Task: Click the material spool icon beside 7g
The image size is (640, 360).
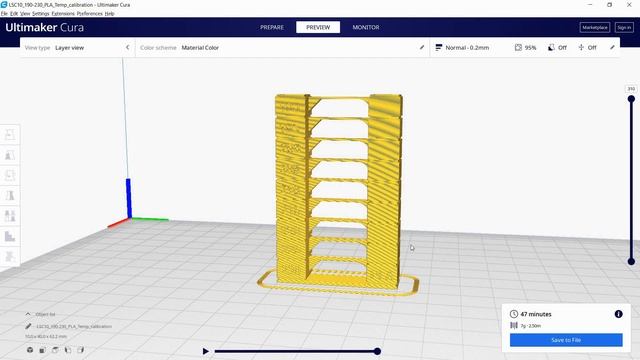Action: click(x=513, y=325)
